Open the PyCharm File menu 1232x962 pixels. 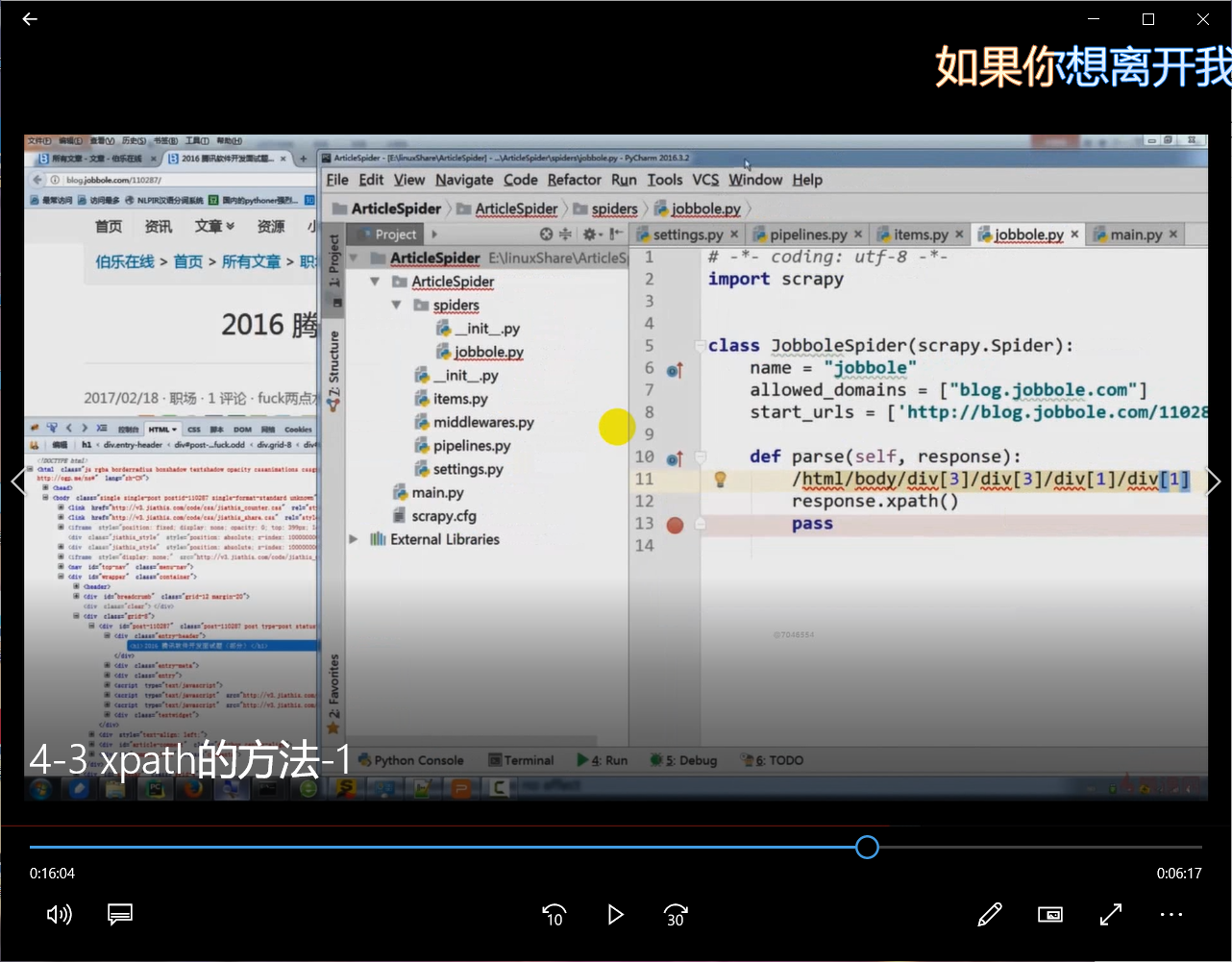(337, 180)
